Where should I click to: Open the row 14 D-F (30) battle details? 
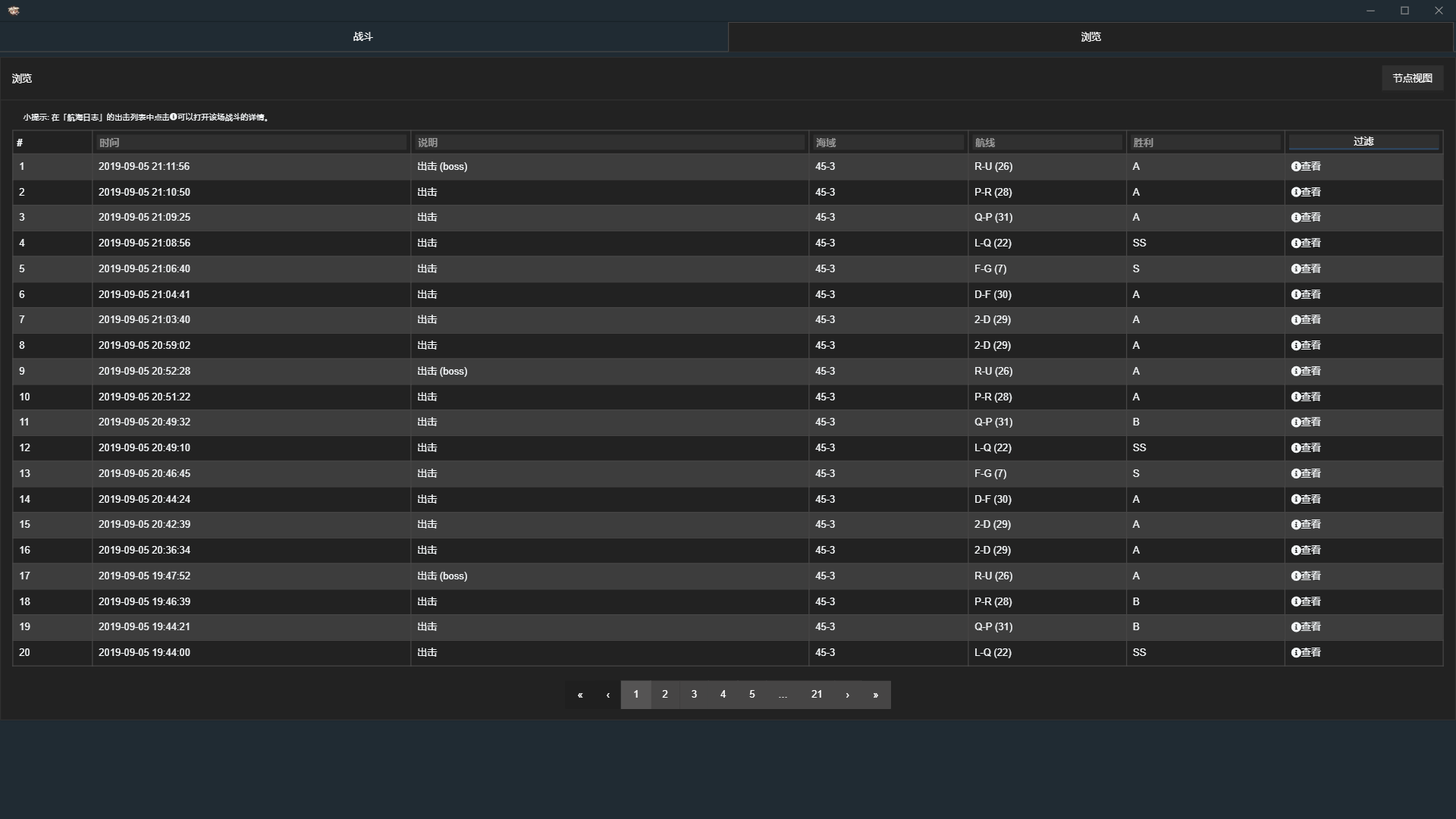click(1296, 500)
